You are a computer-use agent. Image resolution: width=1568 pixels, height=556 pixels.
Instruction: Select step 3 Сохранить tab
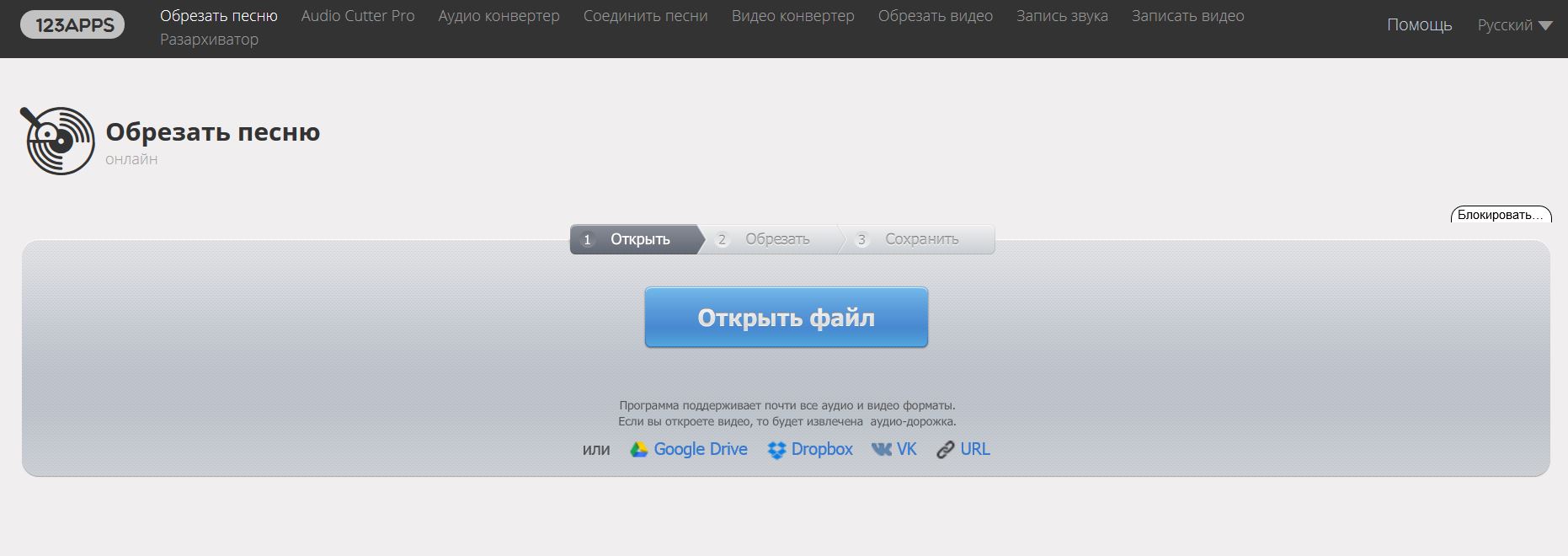click(x=920, y=239)
